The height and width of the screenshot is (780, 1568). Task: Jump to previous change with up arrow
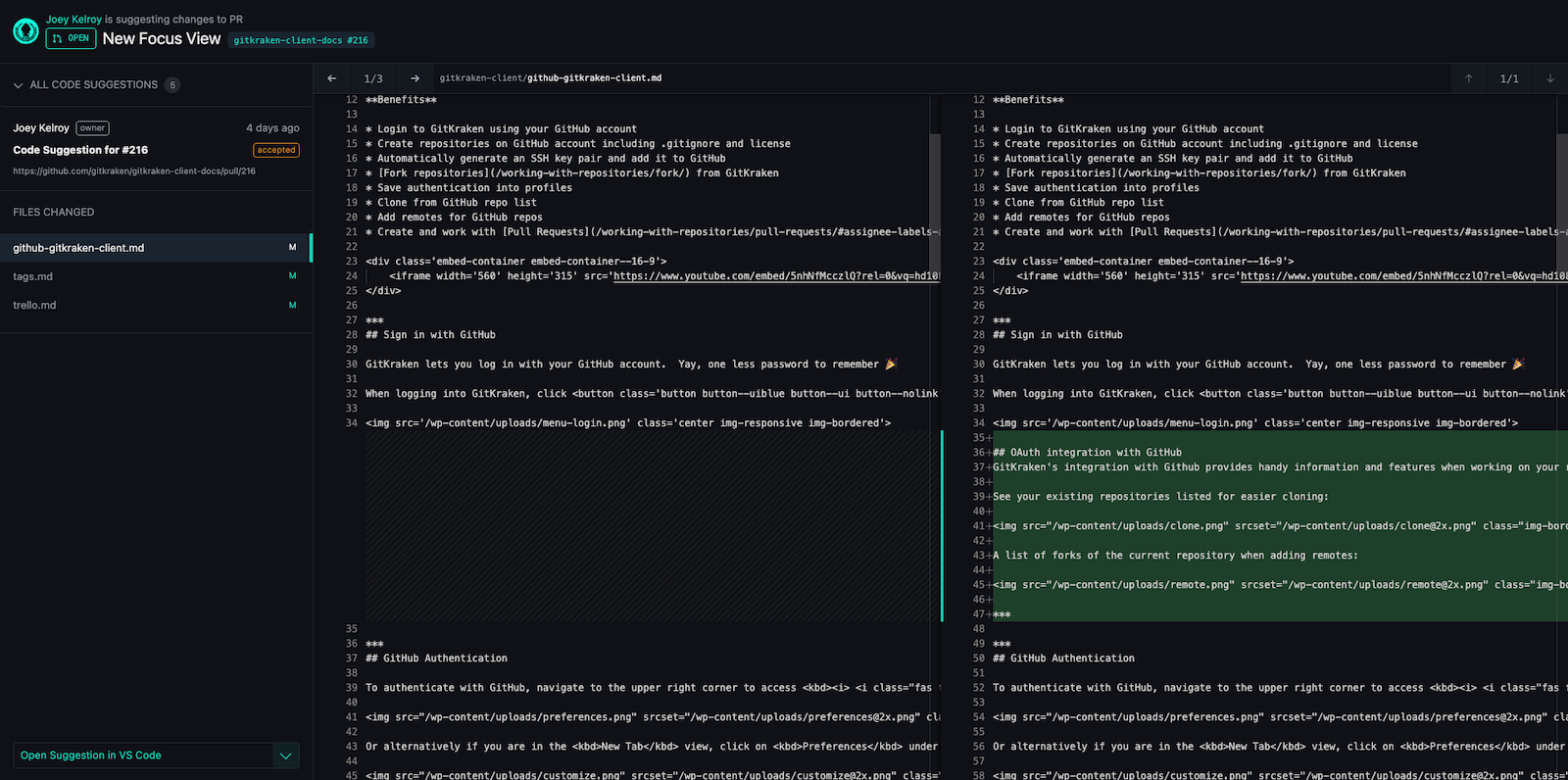(1468, 78)
